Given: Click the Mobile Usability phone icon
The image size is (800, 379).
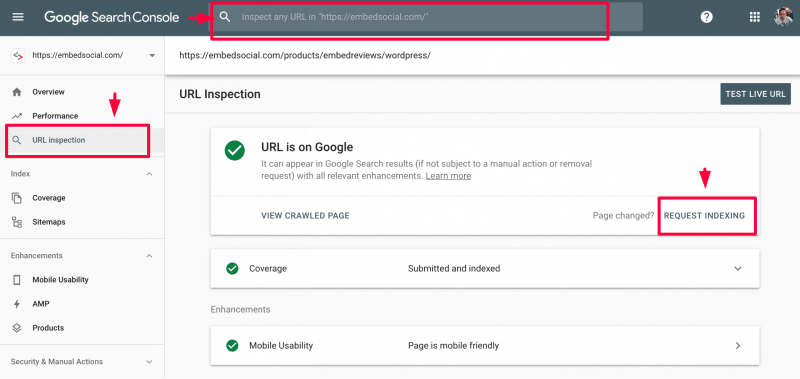Looking at the screenshot, I should pos(17,280).
